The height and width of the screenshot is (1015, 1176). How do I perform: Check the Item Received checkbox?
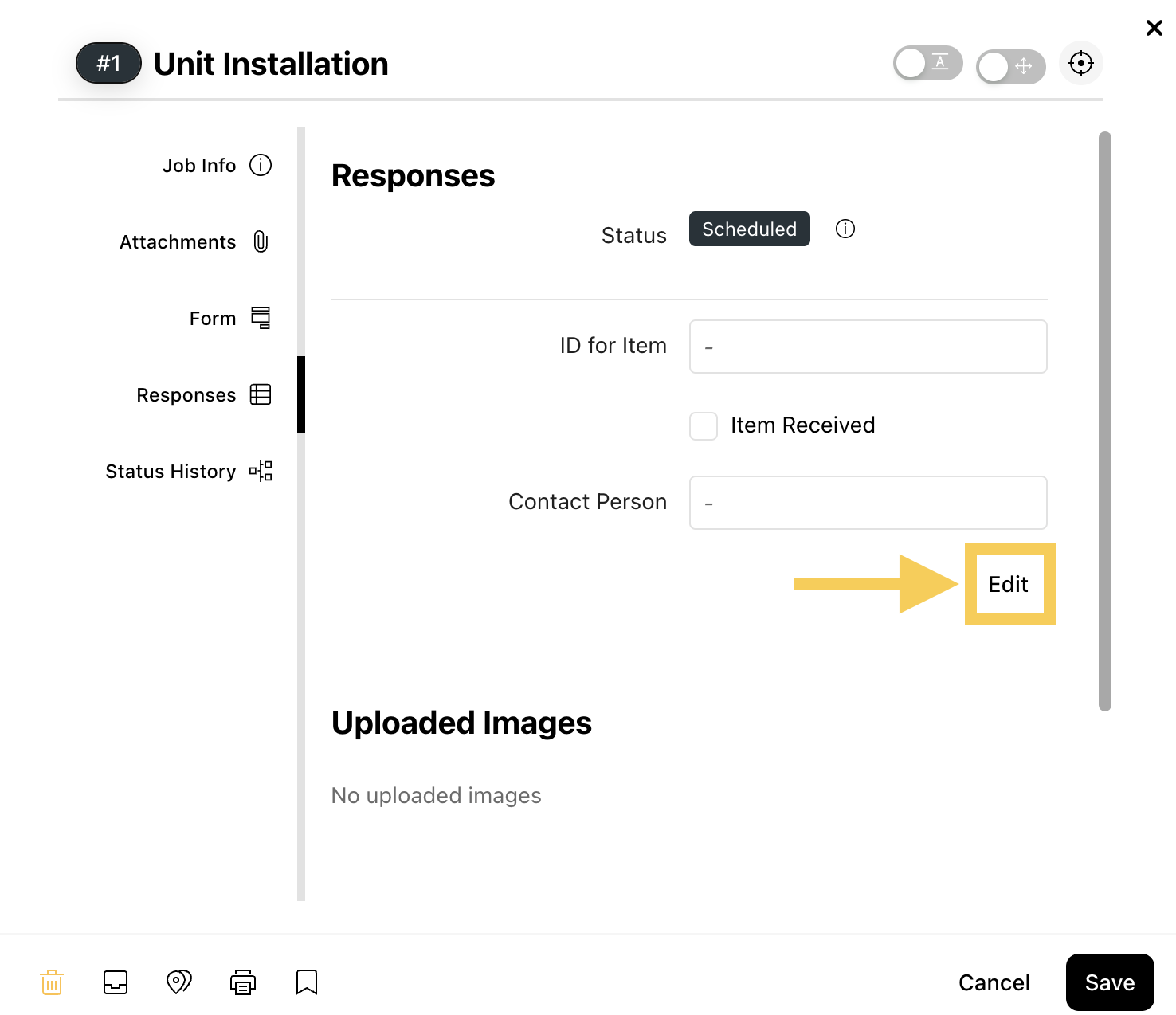(x=704, y=426)
